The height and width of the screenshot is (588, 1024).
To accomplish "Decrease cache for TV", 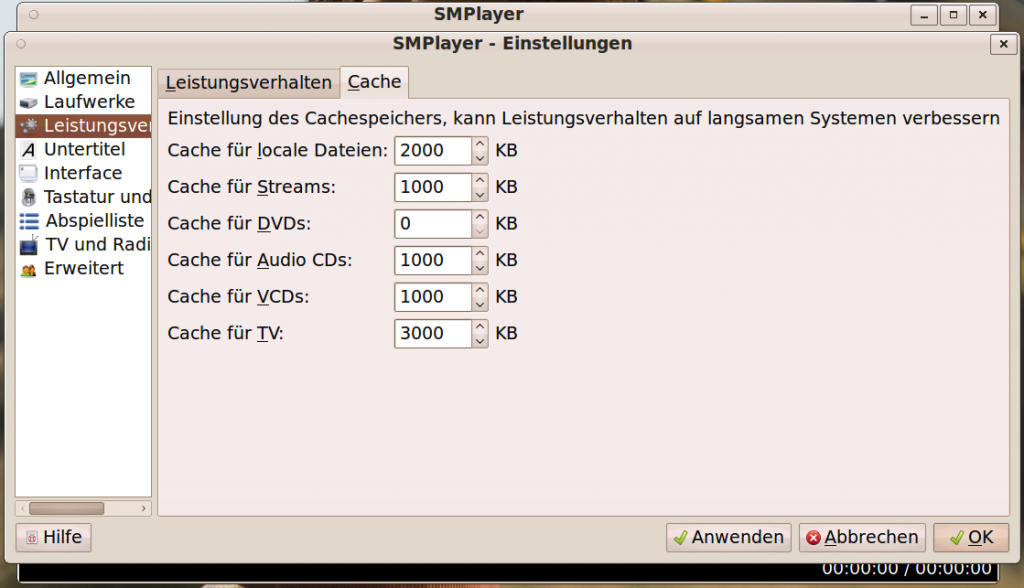I will click(x=480, y=340).
